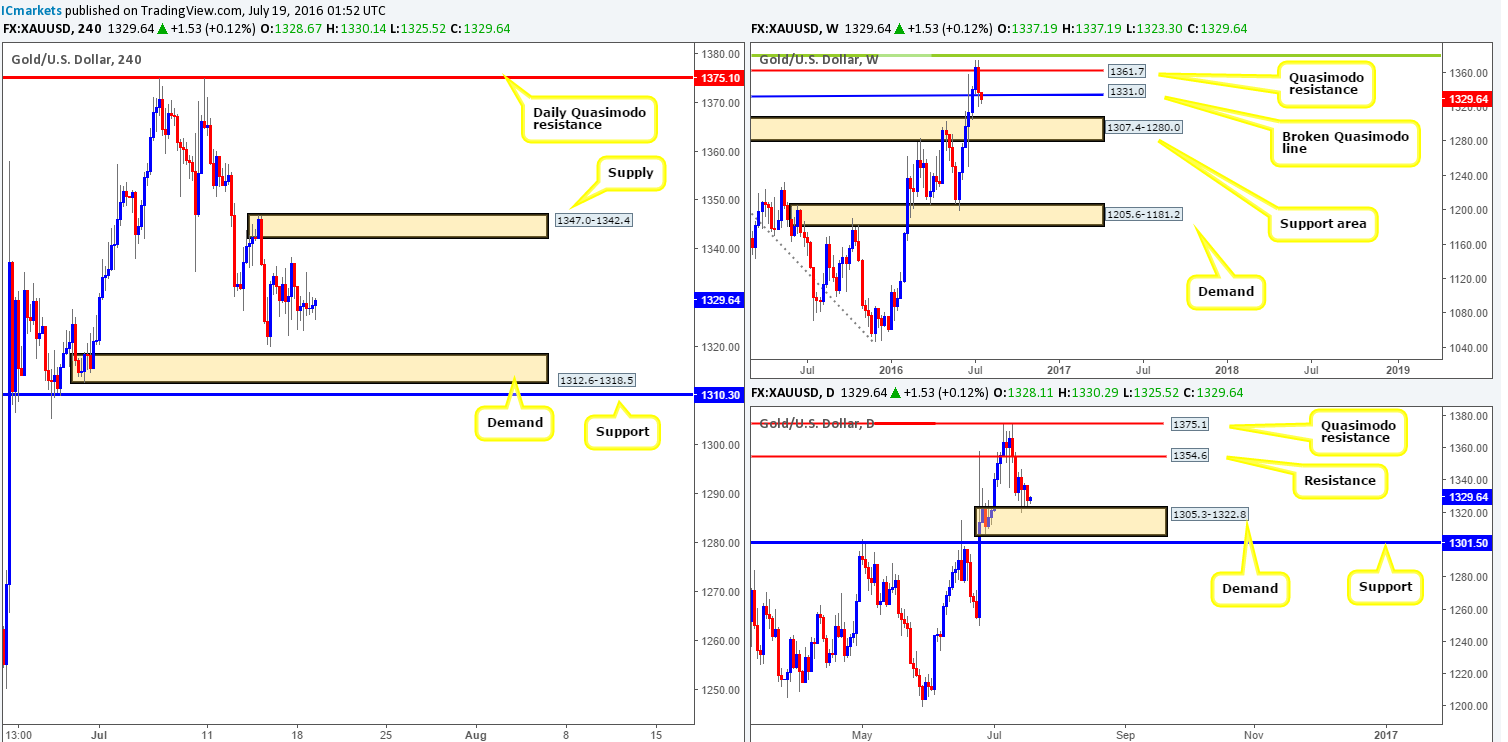Click the 2019 label on weekly time axis
The image size is (1508, 742).
point(1398,370)
